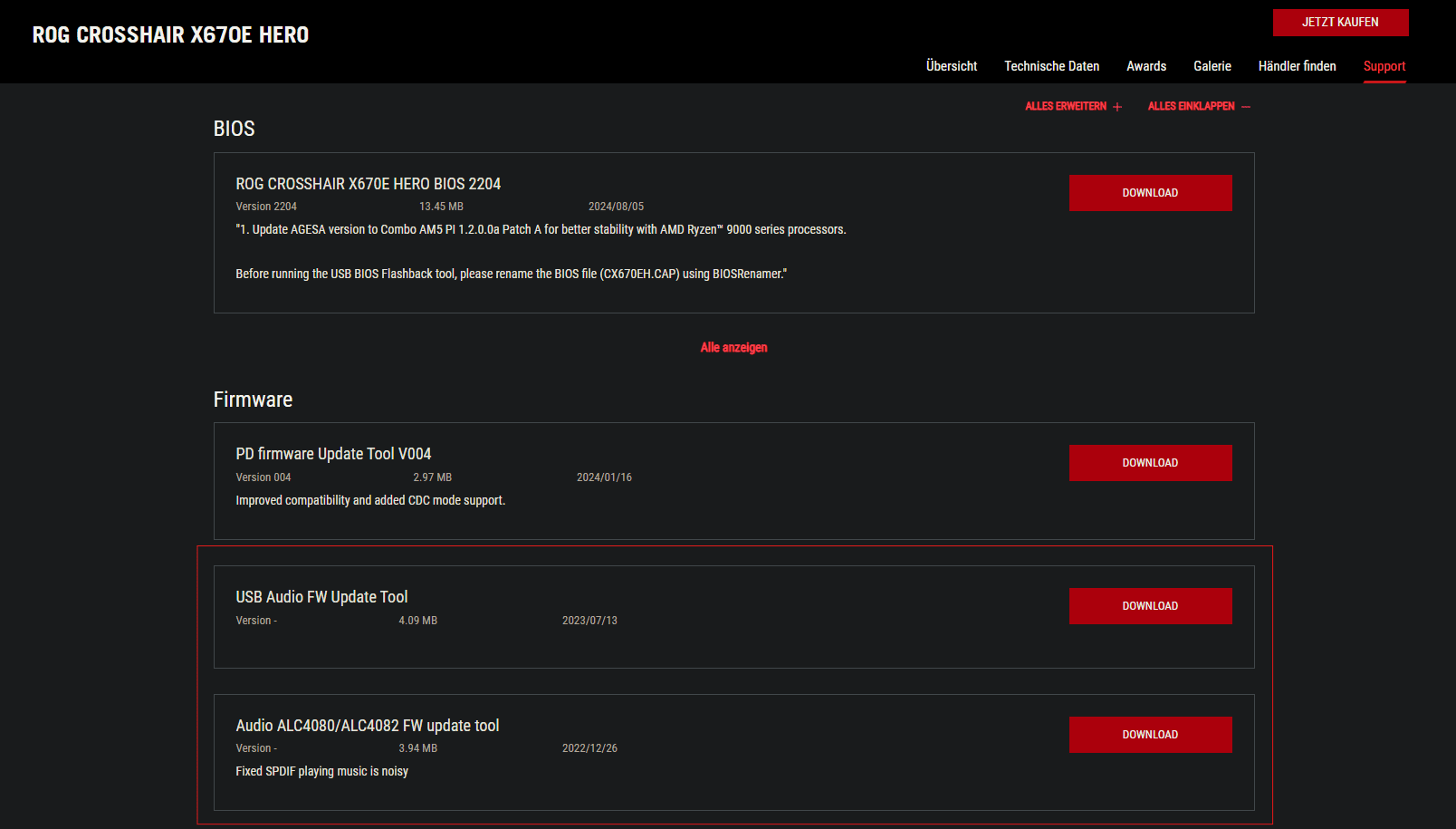Click the PD firmware Update Tool V004 title
Screen dimensions: 1456x829
333,454
